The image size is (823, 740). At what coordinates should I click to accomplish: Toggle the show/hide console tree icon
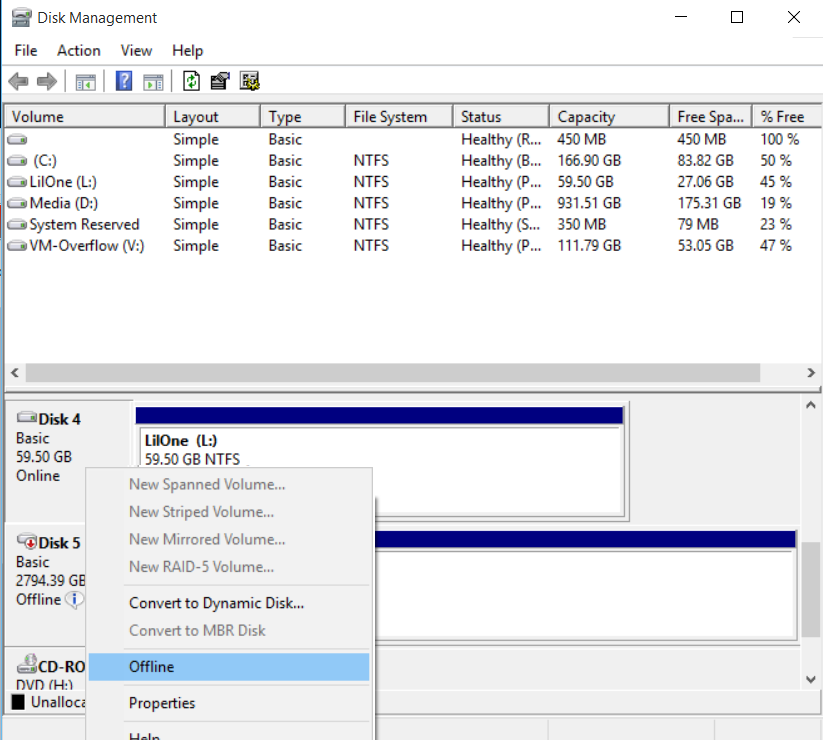[86, 82]
